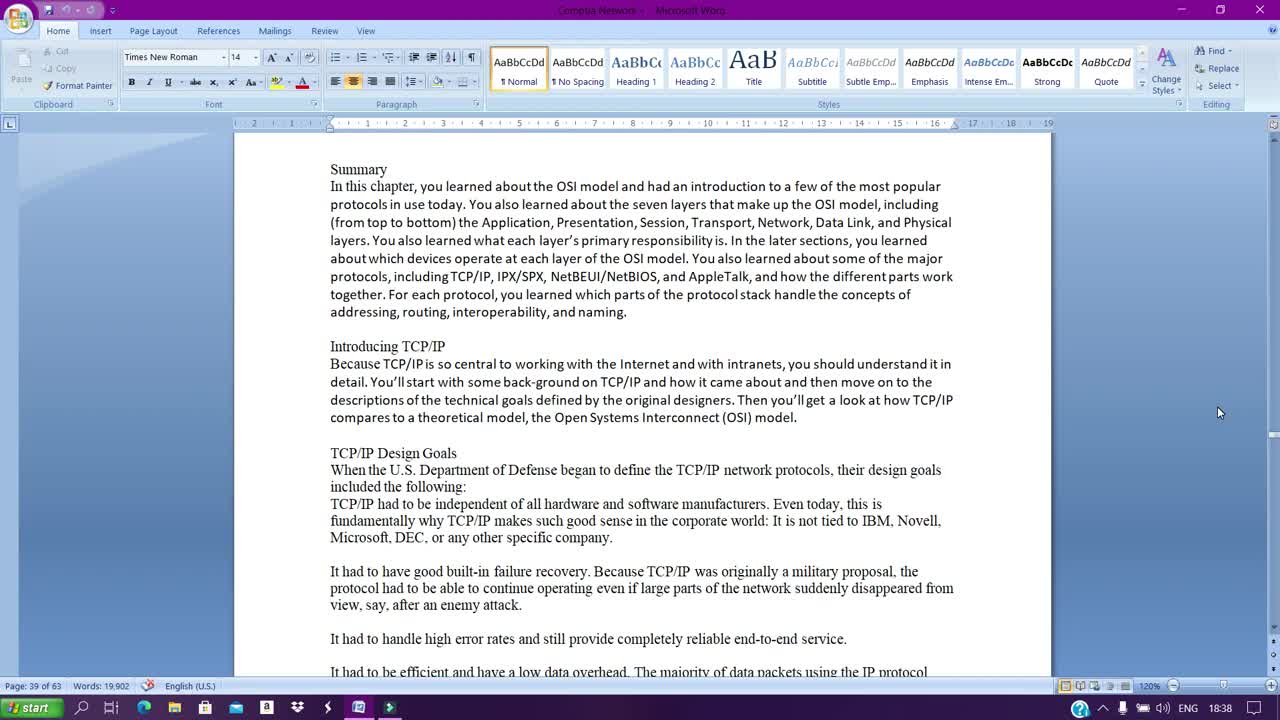Image resolution: width=1280 pixels, height=720 pixels.
Task: Click the tab selector on ruler
Action: point(9,124)
